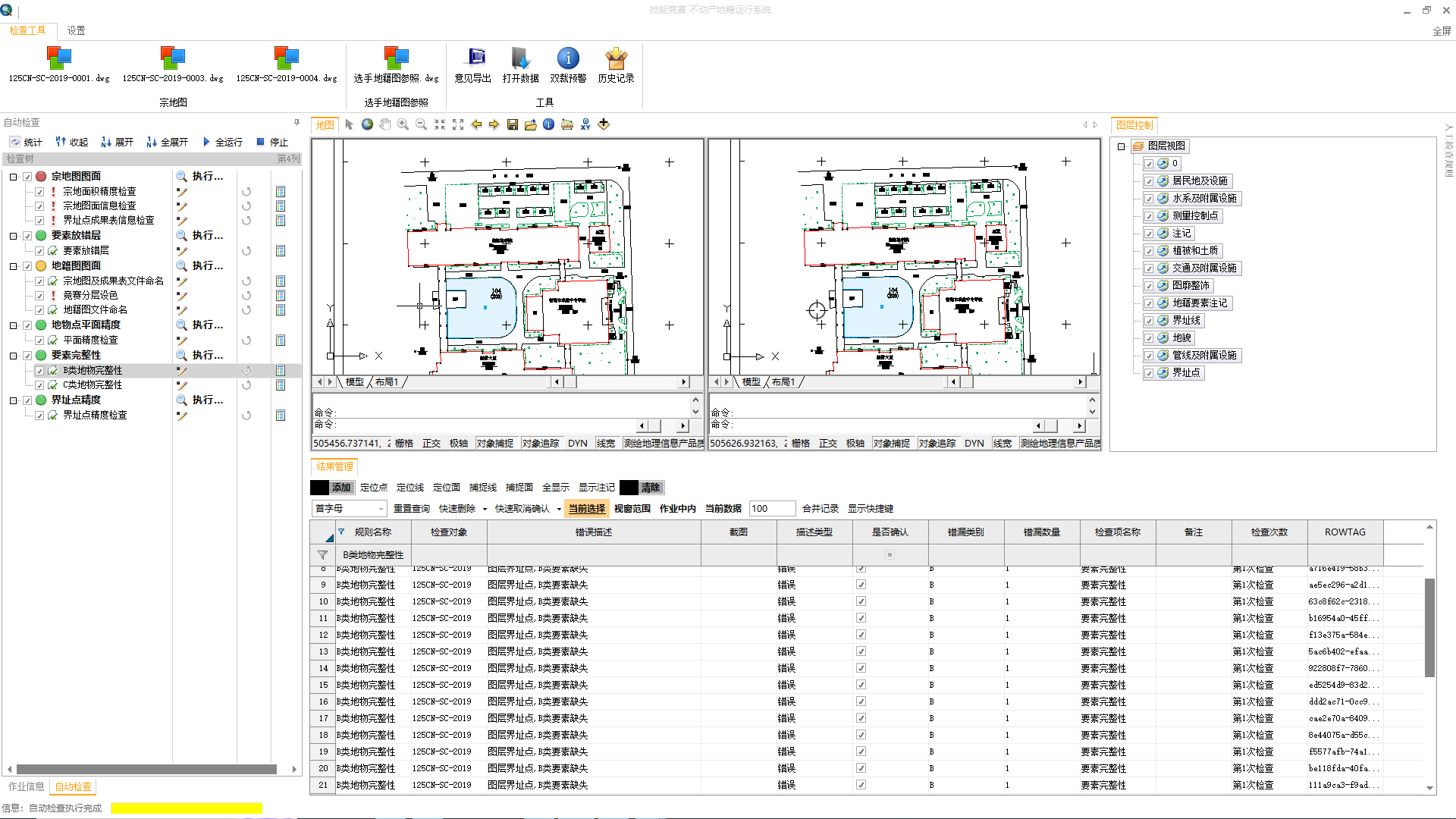Click the 当前数据 input field showing 100

tap(772, 509)
